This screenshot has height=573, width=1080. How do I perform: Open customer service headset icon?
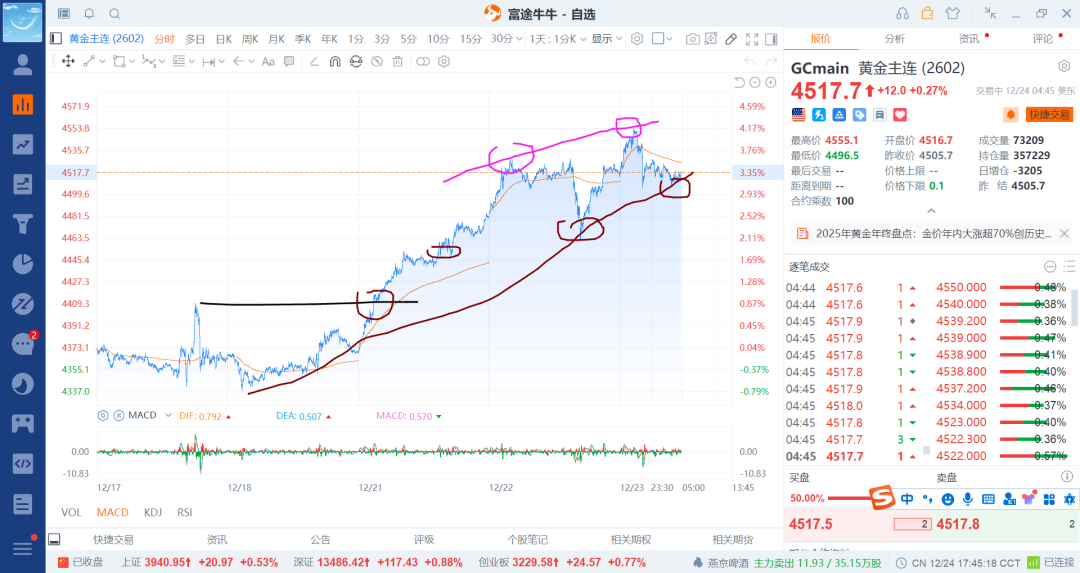pyautogui.click(x=902, y=14)
